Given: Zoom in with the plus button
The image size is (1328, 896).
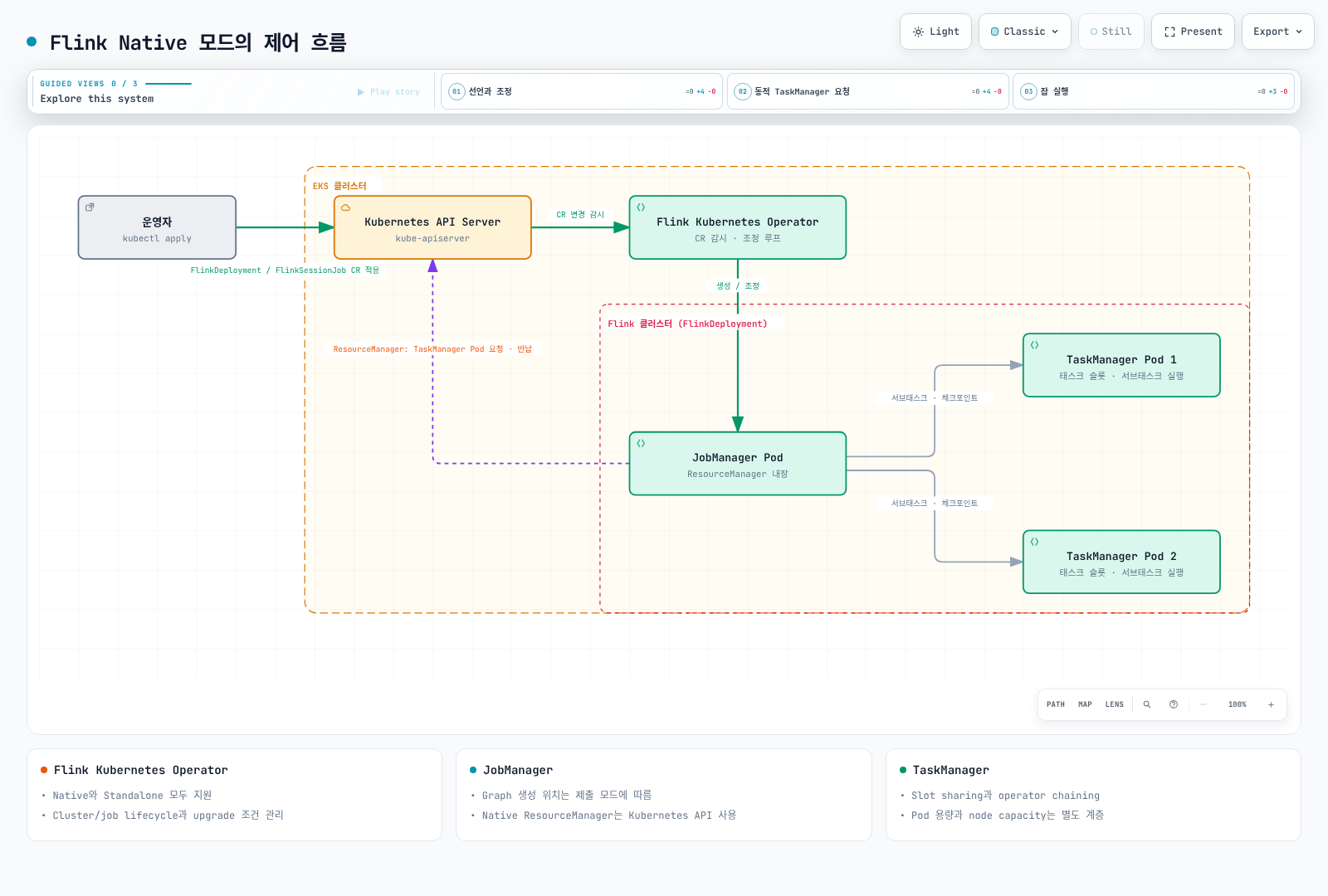Looking at the screenshot, I should pyautogui.click(x=1271, y=704).
